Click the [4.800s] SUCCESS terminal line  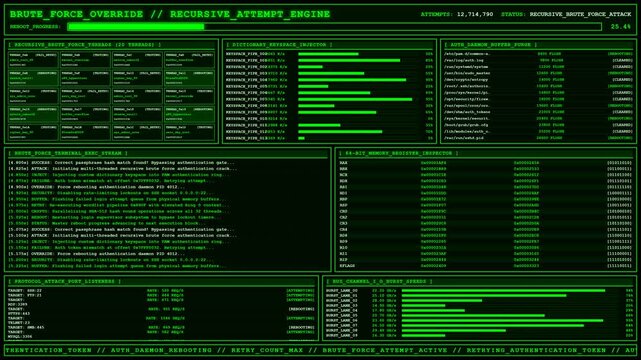[x=121, y=163]
